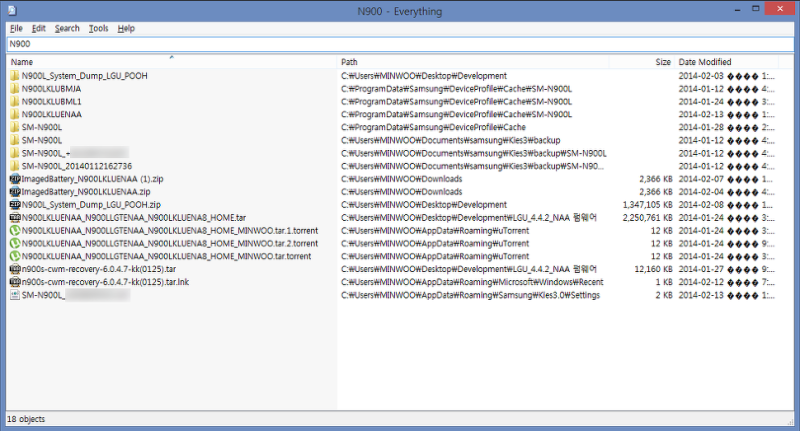
Task: Click the 2,250,761 KB size value
Action: [647, 218]
